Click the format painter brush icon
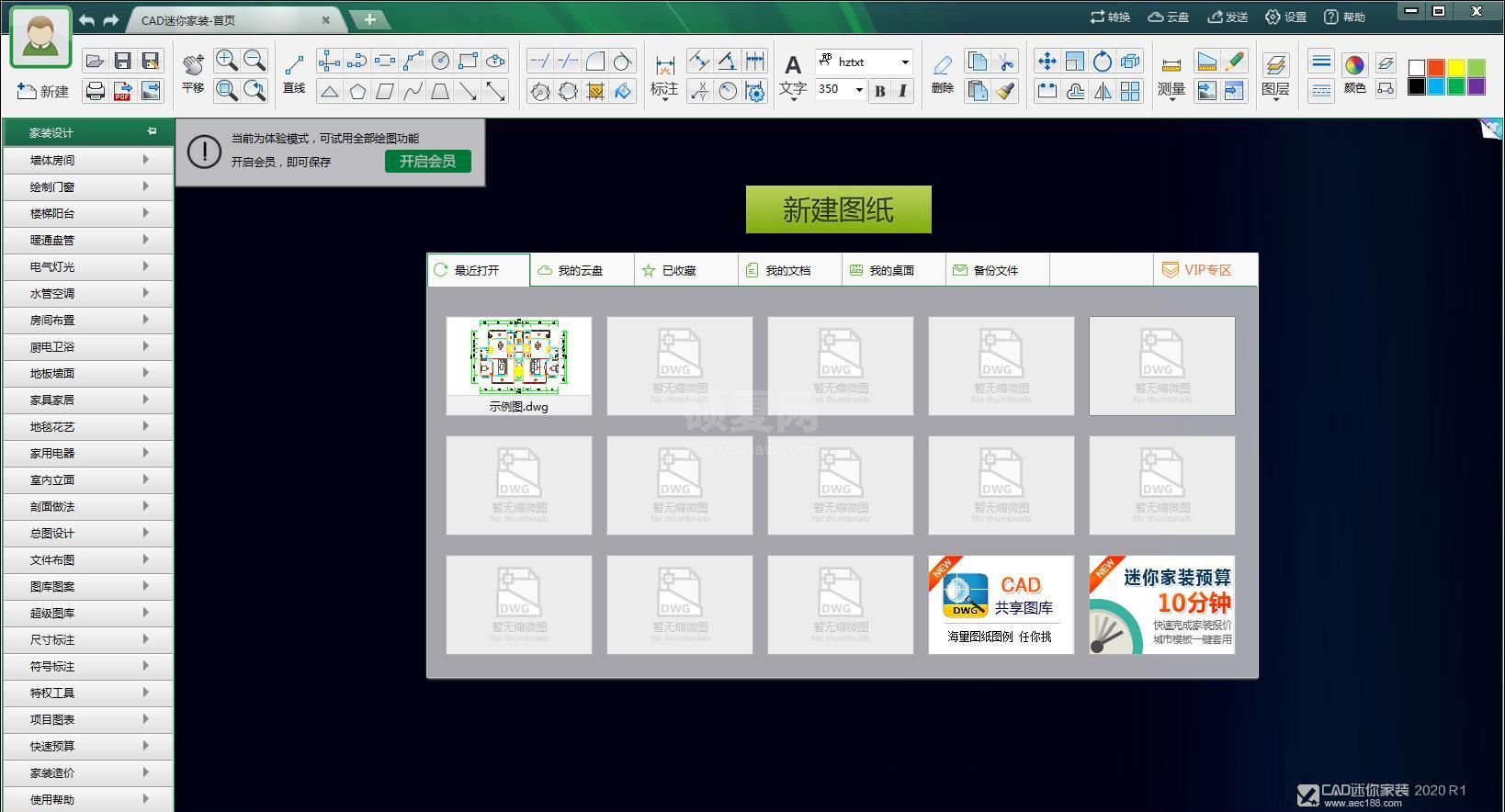This screenshot has height=812, width=1505. [1006, 90]
